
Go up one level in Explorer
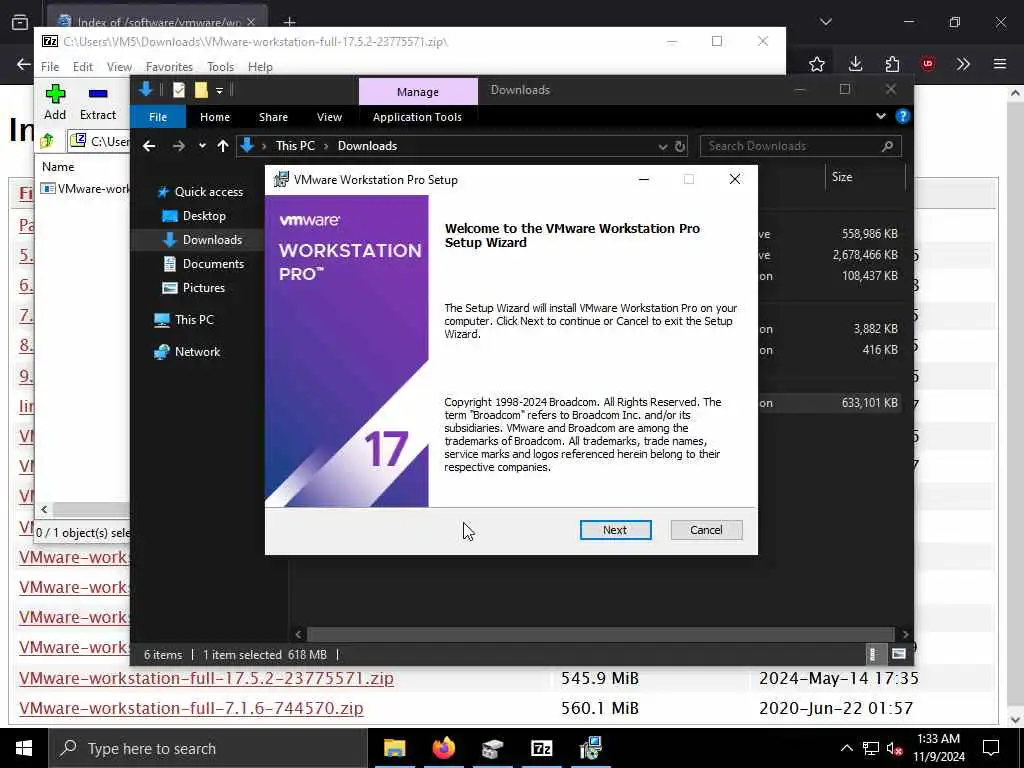(x=223, y=146)
